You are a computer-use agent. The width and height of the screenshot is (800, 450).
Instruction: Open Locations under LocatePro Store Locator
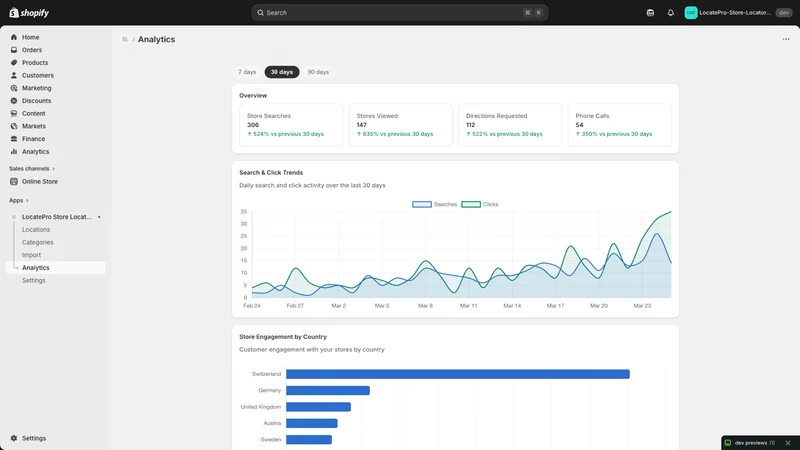tap(36, 230)
